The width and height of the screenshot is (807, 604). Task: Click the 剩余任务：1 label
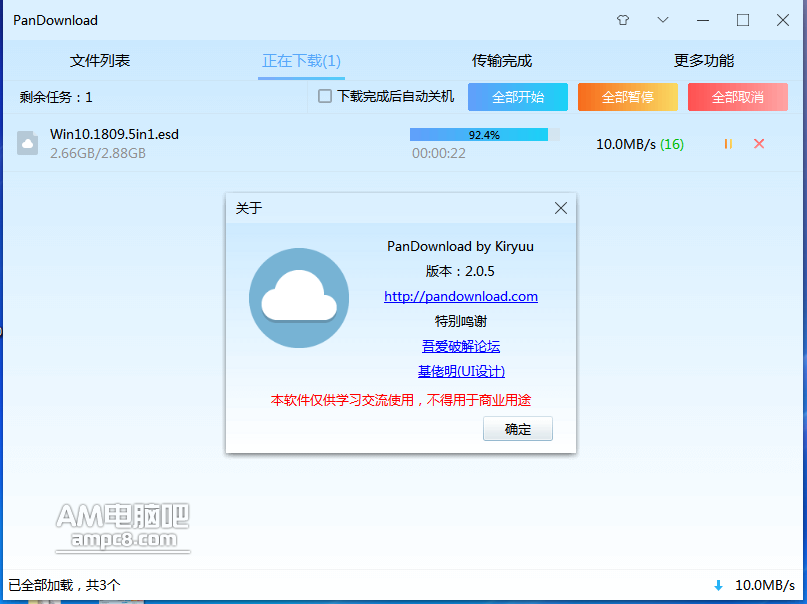(56, 97)
